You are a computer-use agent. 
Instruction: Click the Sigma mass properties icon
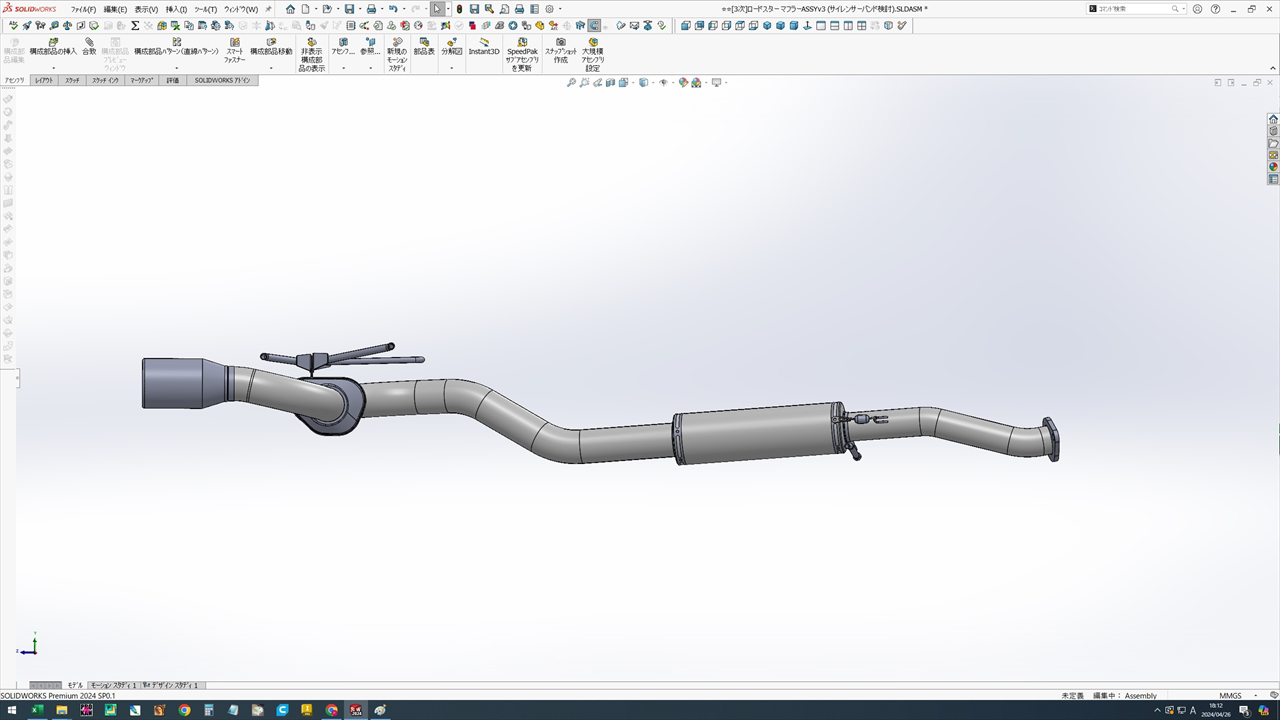coord(135,25)
